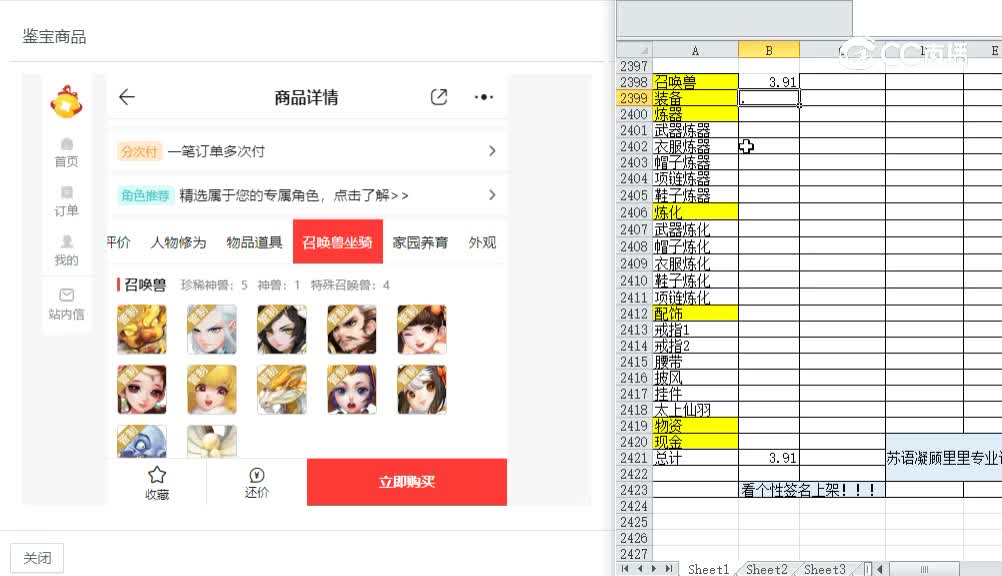Open the winking girl summon thumbnail
This screenshot has width=1002, height=576.
422,329
